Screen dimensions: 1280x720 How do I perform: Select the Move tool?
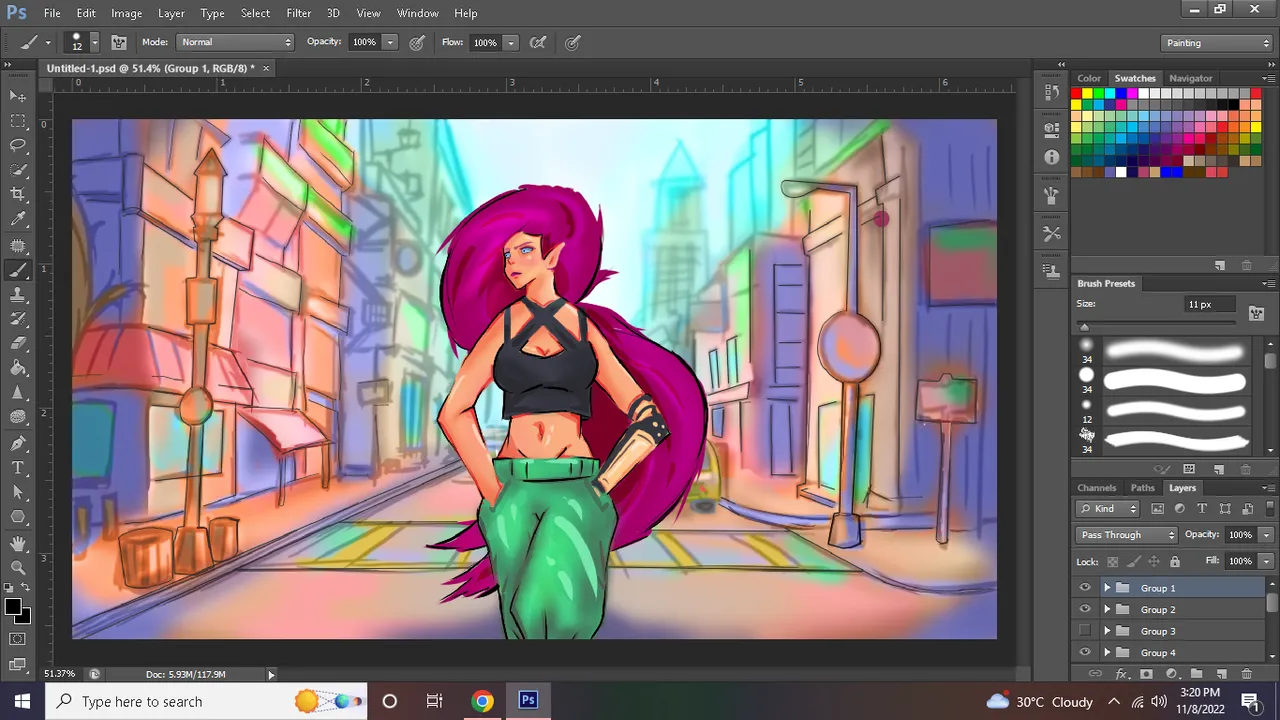coord(18,96)
